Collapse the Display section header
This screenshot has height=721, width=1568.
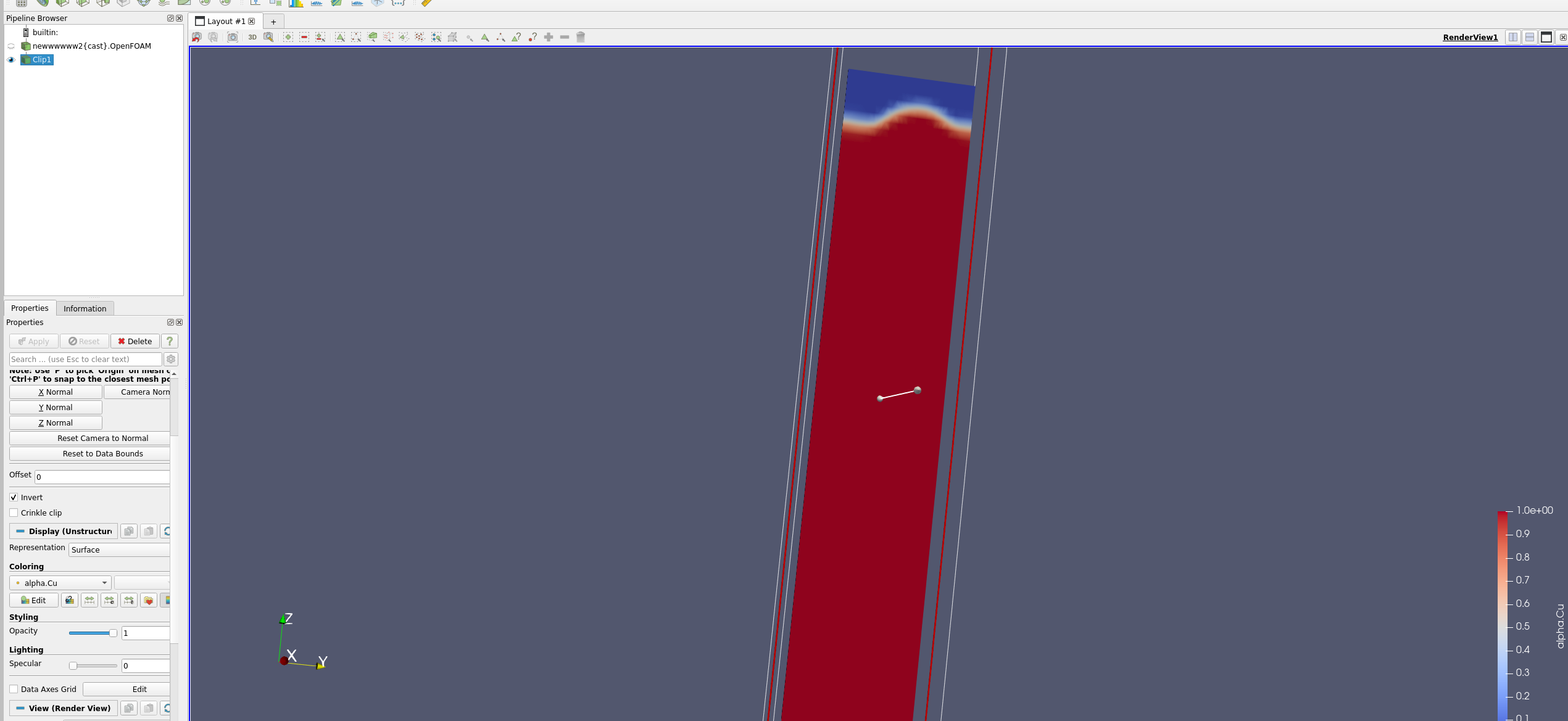tap(64, 531)
